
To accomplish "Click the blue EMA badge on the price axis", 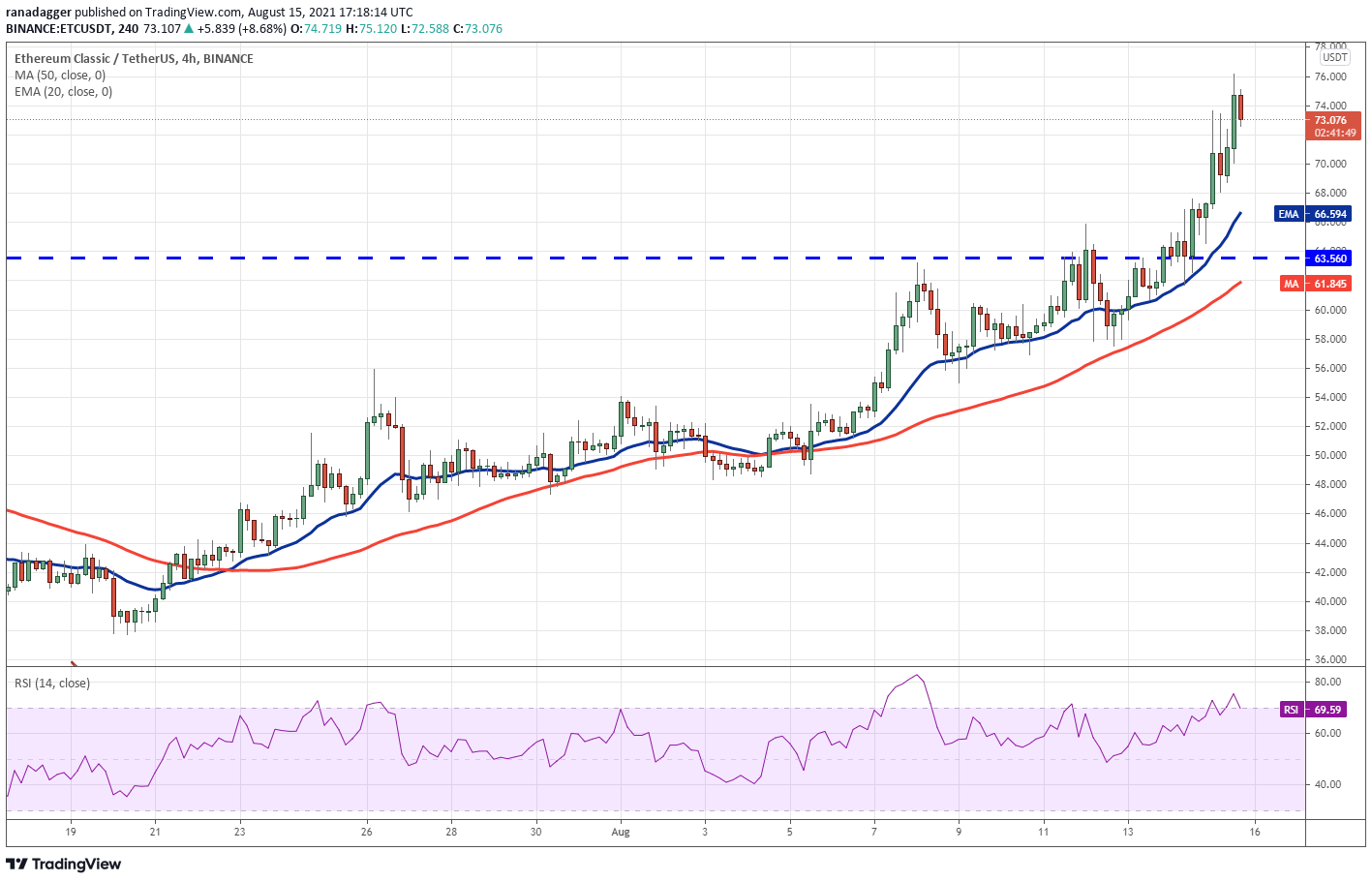I will (1288, 214).
